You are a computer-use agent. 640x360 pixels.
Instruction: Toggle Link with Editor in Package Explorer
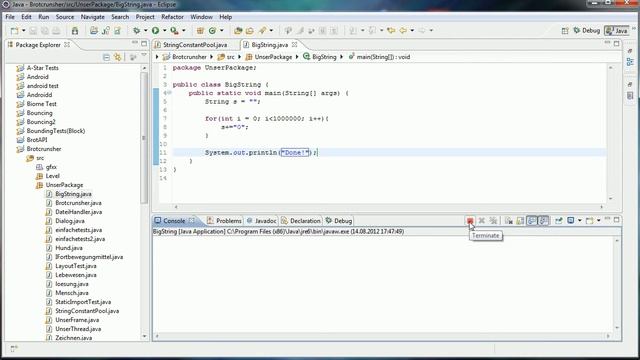tap(118, 57)
